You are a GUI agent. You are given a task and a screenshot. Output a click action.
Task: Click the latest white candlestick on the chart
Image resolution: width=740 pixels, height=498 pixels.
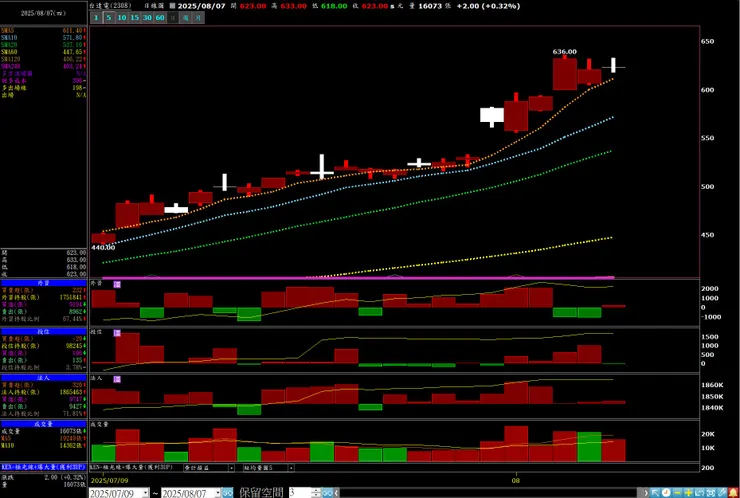614,65
